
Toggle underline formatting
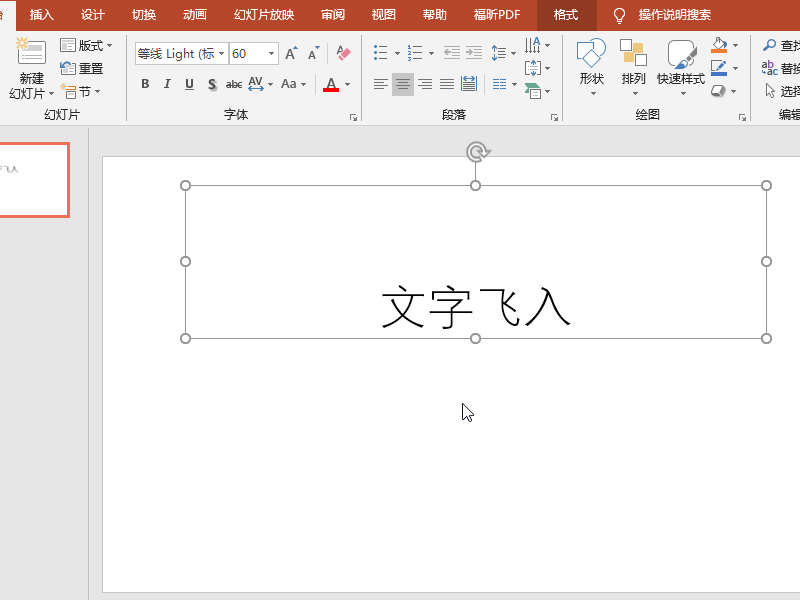click(189, 84)
